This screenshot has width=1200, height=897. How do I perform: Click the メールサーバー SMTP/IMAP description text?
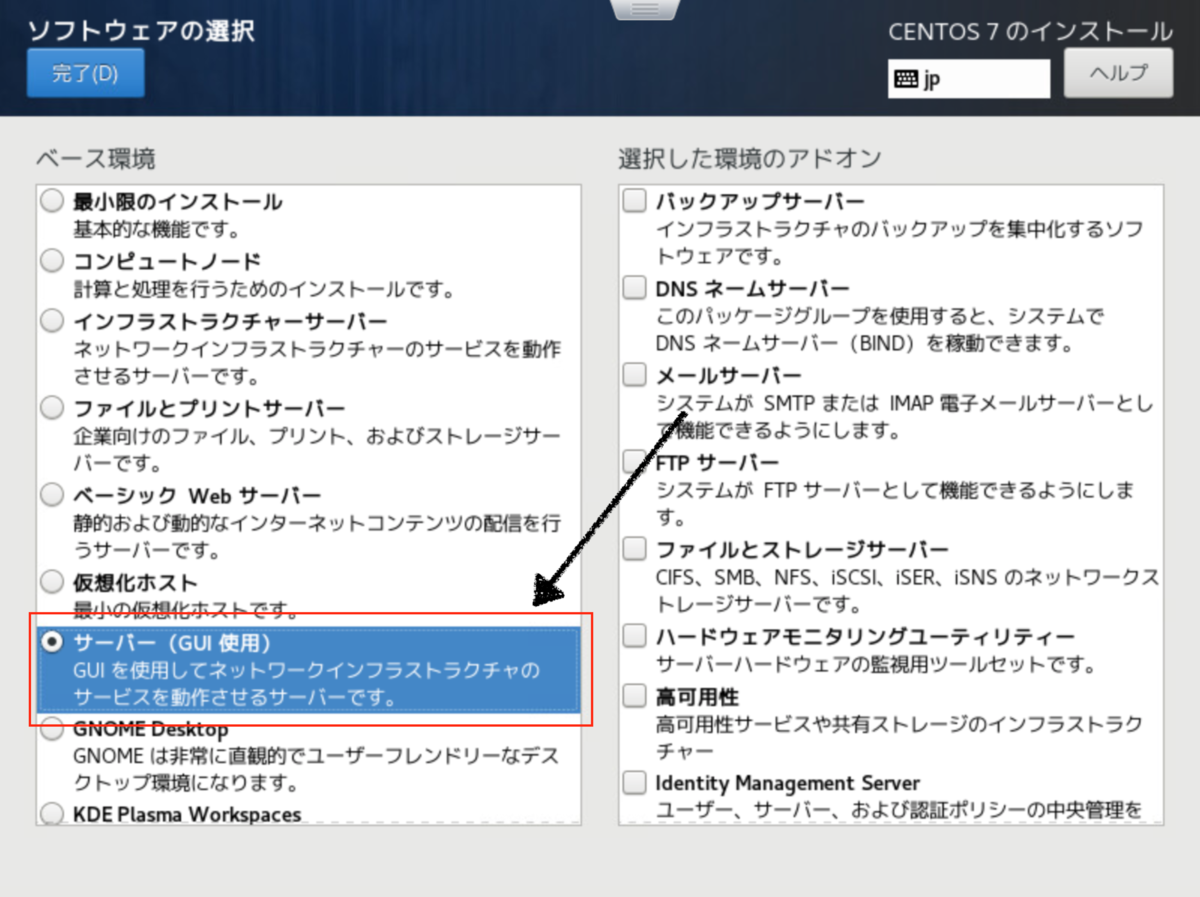point(904,417)
